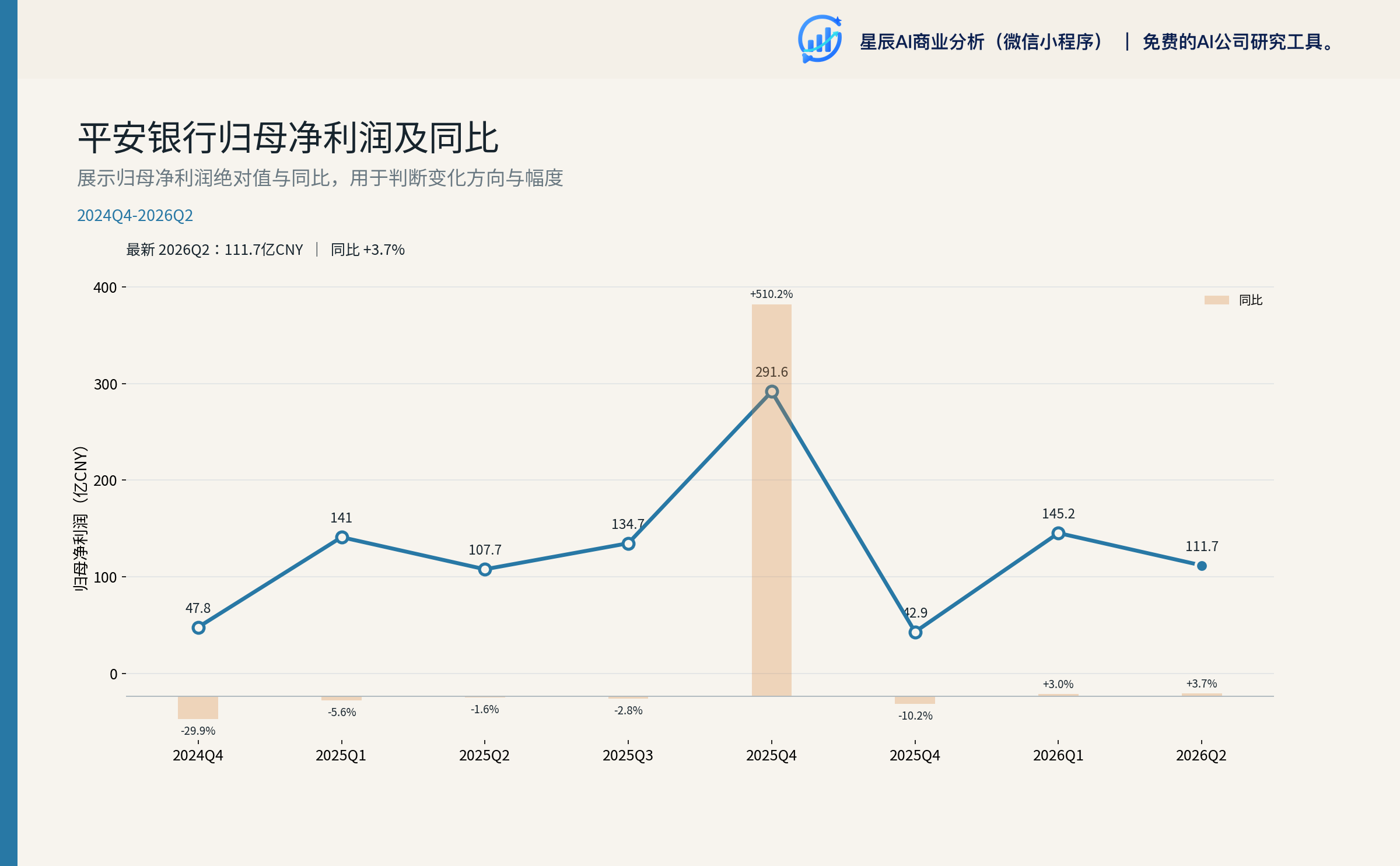The image size is (1400, 866).
Task: Click the -10.2% negative bar
Action: click(915, 700)
